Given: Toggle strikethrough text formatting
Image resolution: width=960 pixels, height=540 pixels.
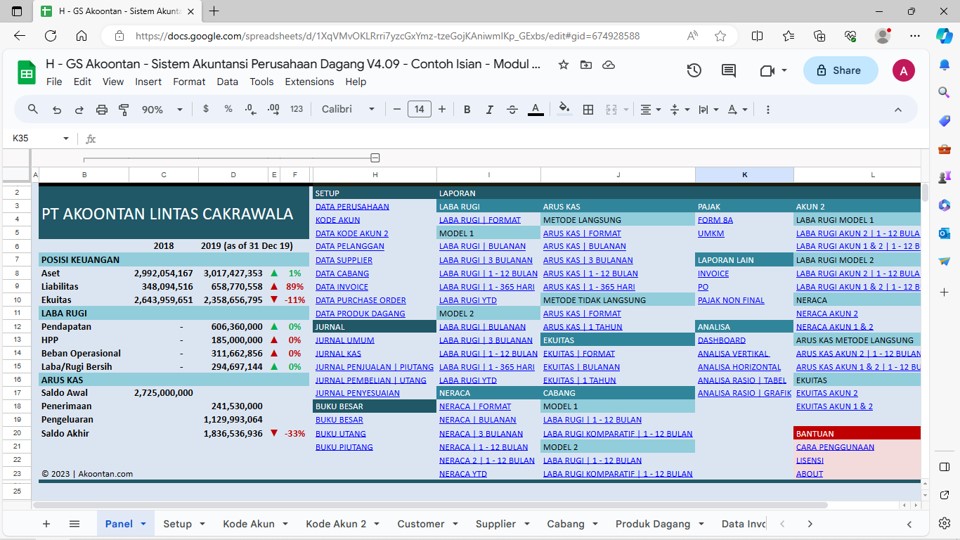Looking at the screenshot, I should point(512,109).
